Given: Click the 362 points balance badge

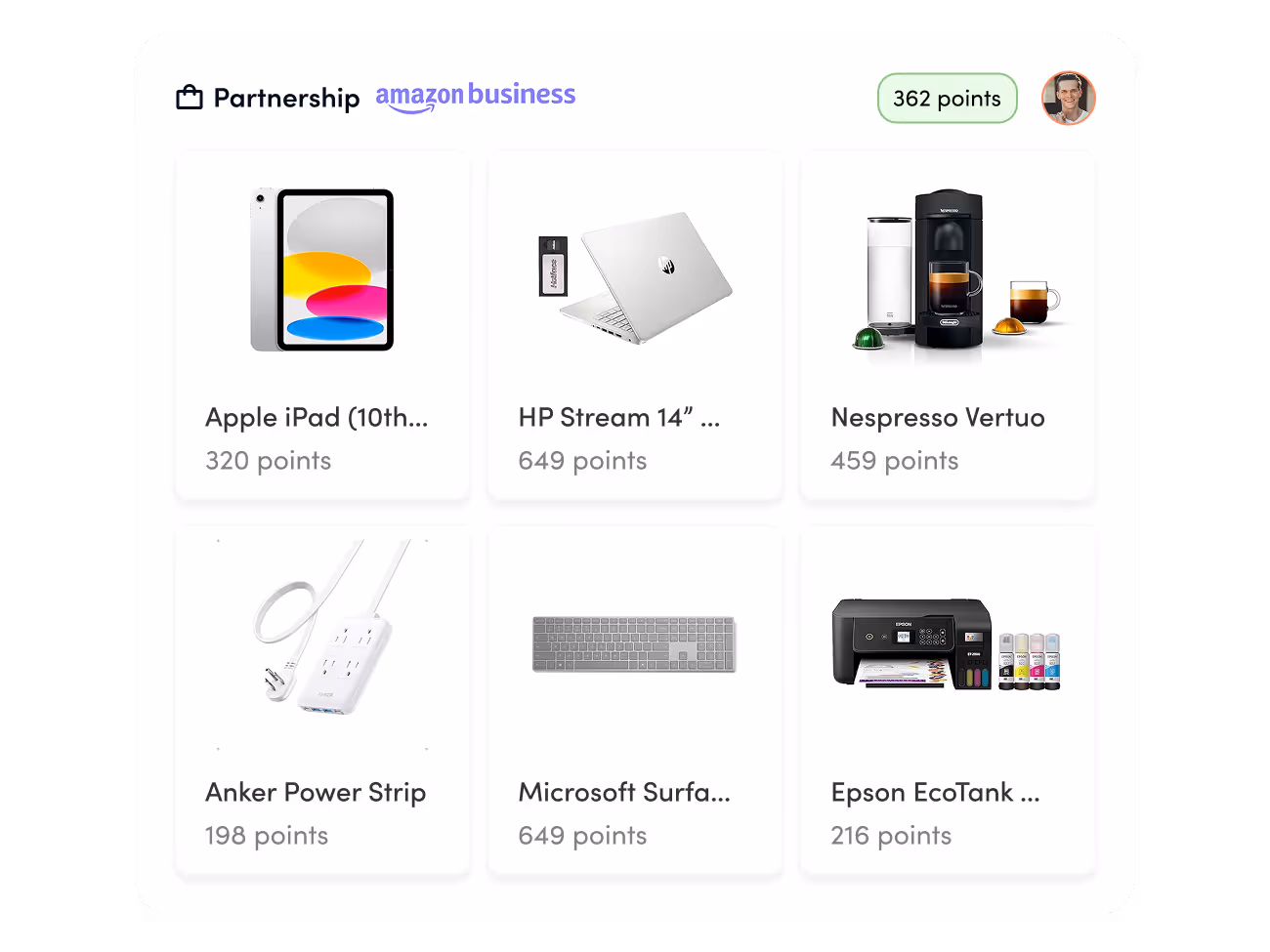Looking at the screenshot, I should click(947, 99).
